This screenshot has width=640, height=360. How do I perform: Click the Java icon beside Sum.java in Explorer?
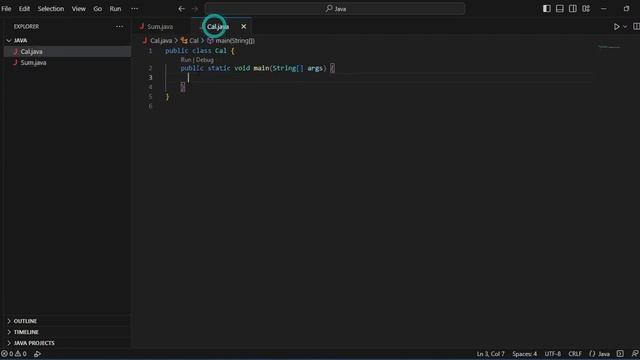(15, 62)
